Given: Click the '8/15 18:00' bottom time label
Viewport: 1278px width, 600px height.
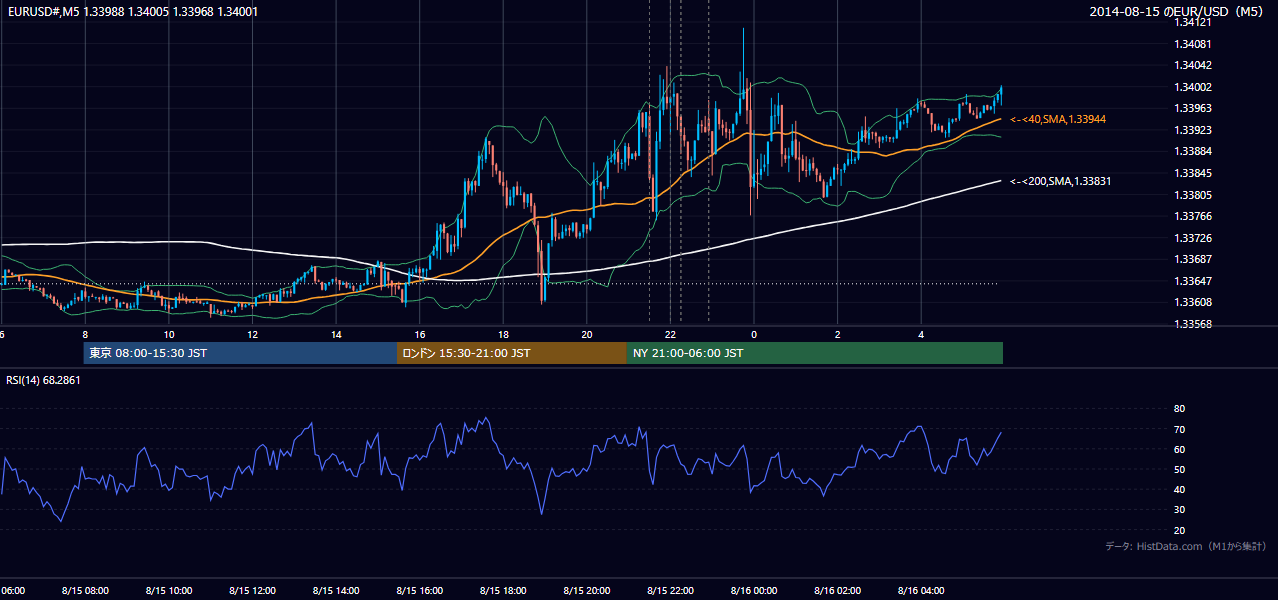Looking at the screenshot, I should [x=503, y=591].
